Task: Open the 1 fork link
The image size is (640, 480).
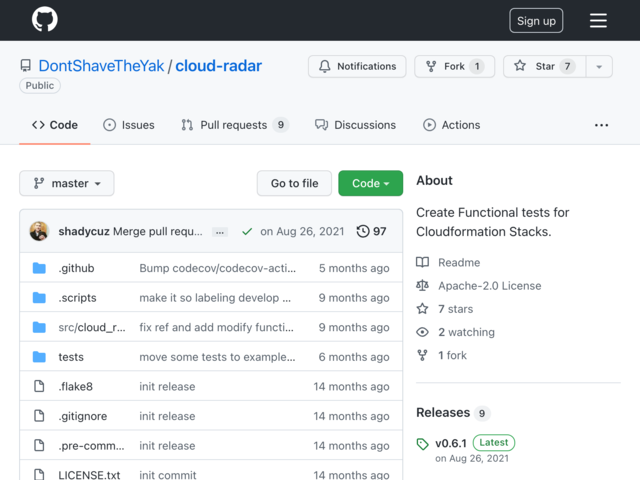Action: tap(452, 356)
